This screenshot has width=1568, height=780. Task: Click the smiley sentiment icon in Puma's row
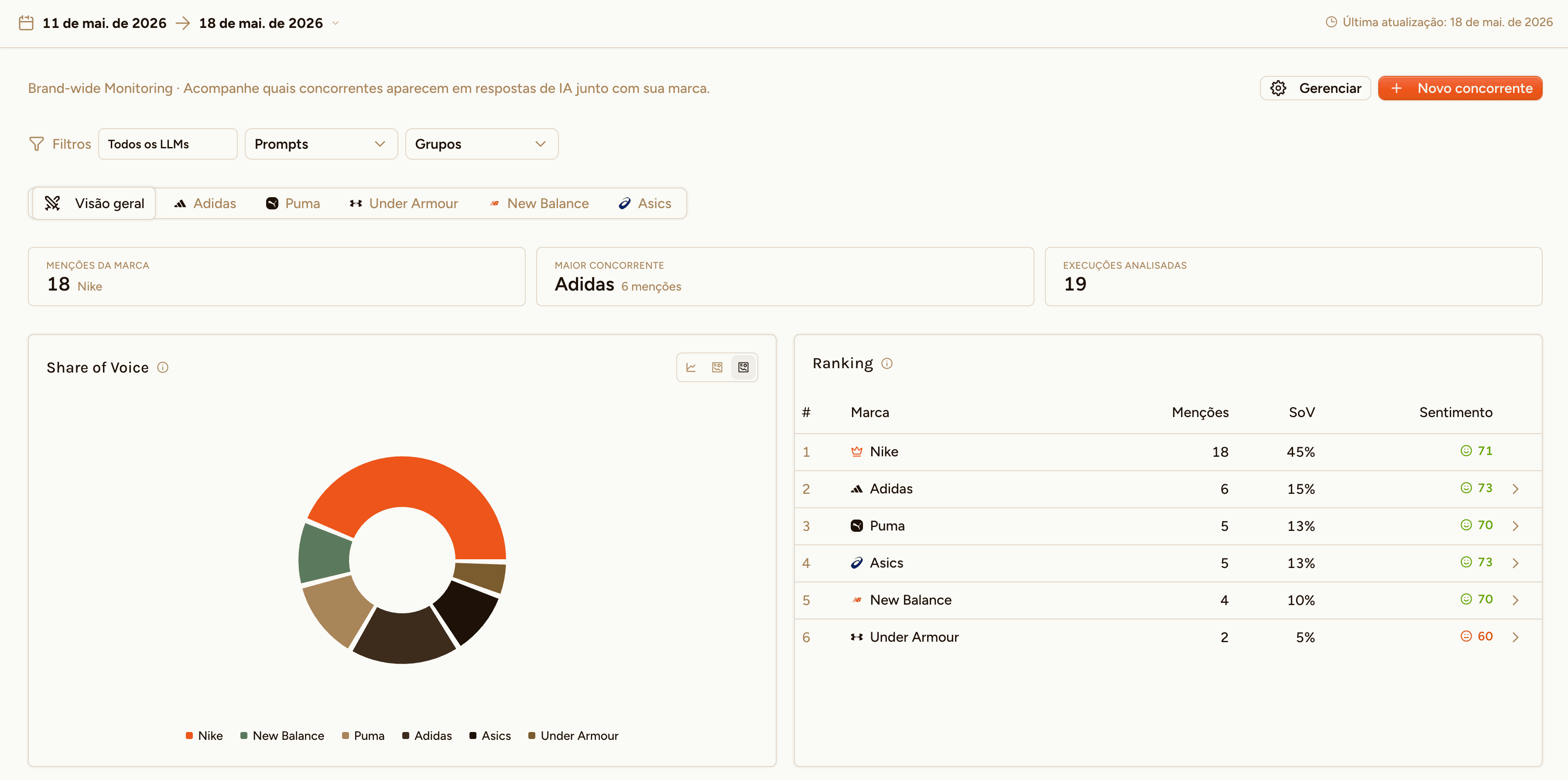(1466, 525)
